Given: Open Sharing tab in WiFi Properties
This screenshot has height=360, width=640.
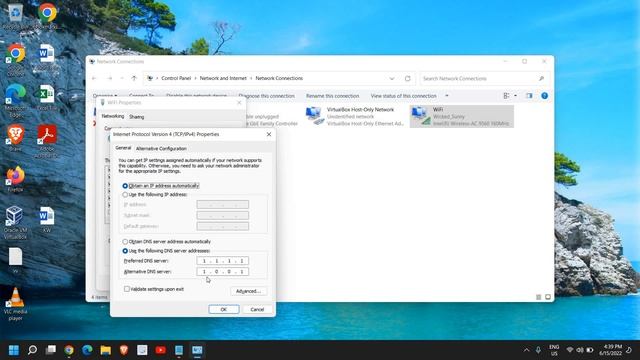Looking at the screenshot, I should (x=136, y=117).
